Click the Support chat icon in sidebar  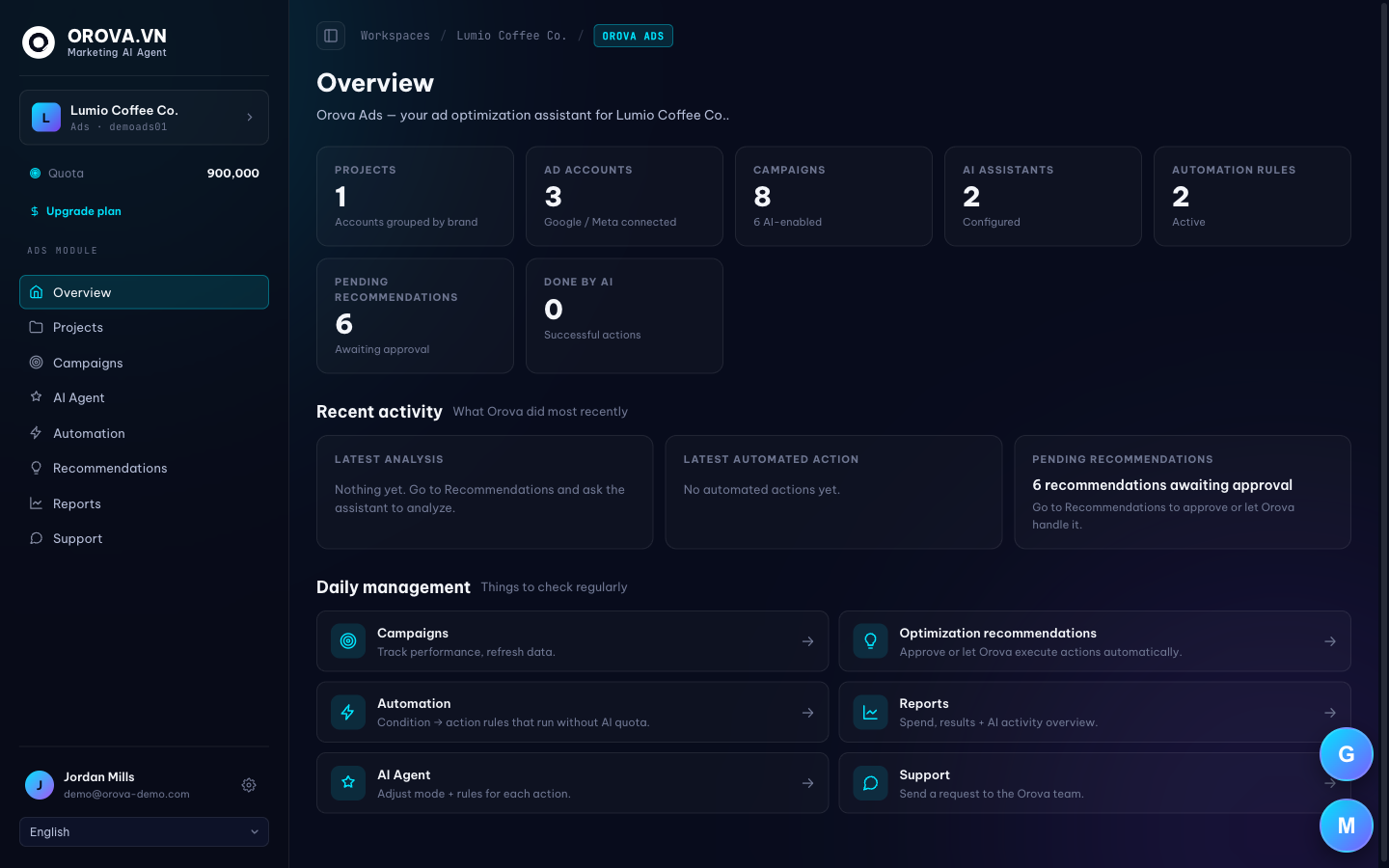pos(36,538)
